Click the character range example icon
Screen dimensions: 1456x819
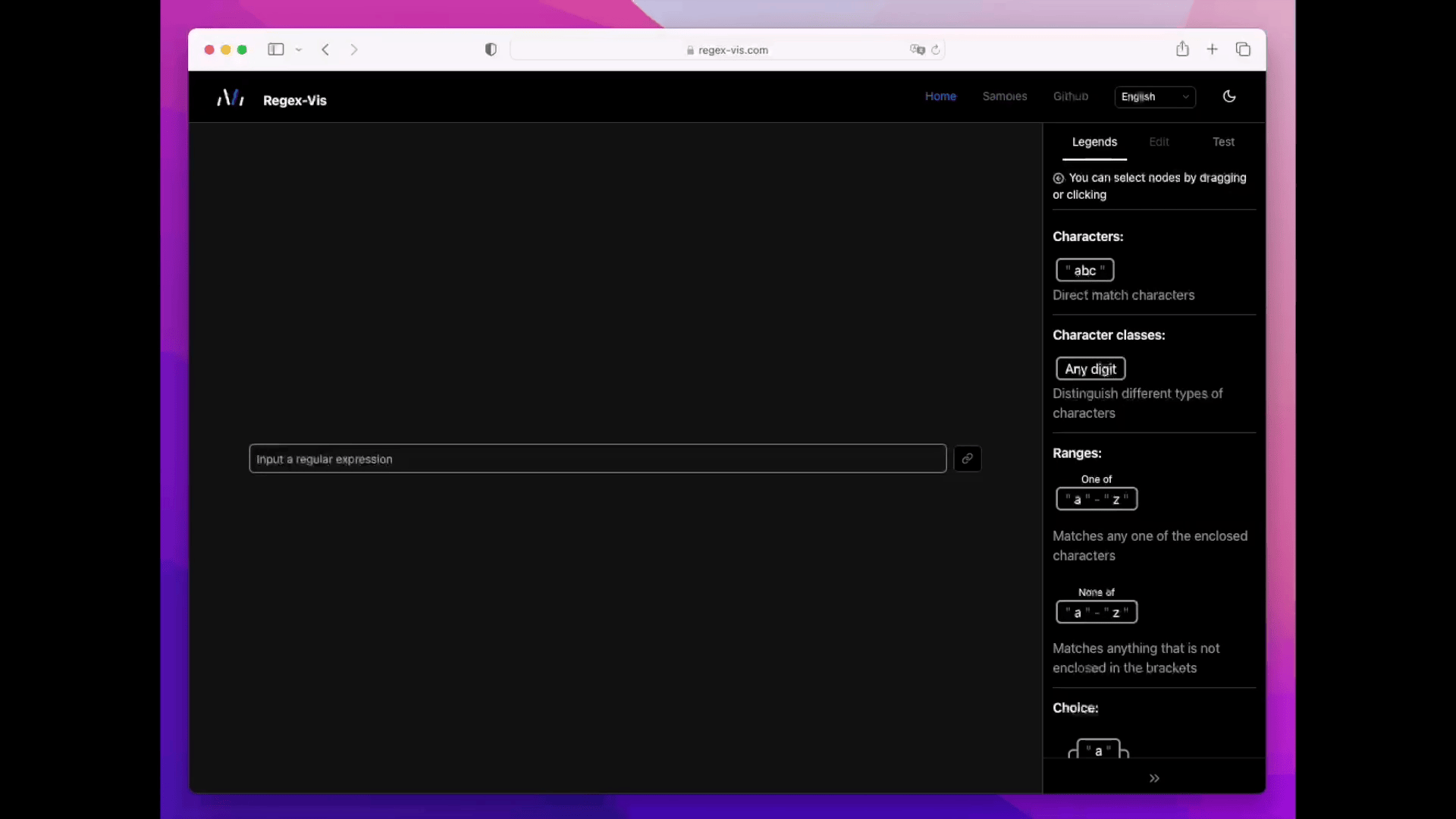click(x=1097, y=500)
